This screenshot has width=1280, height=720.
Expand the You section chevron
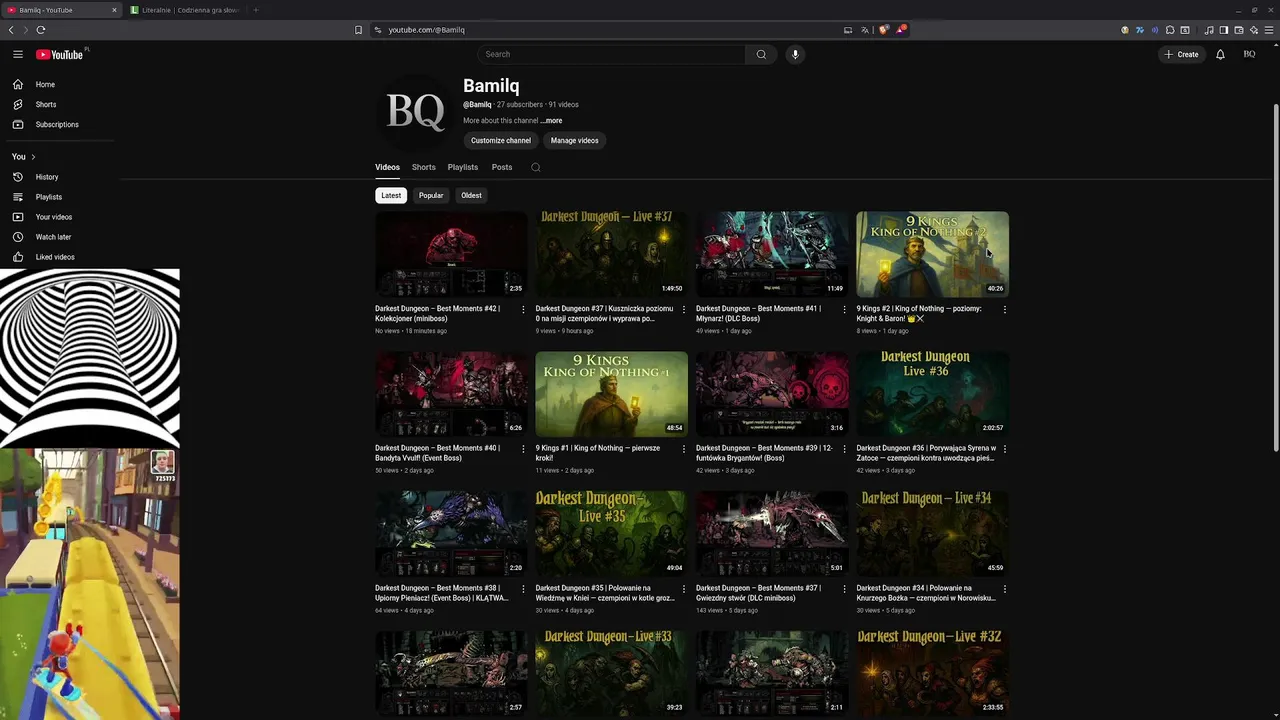33,157
